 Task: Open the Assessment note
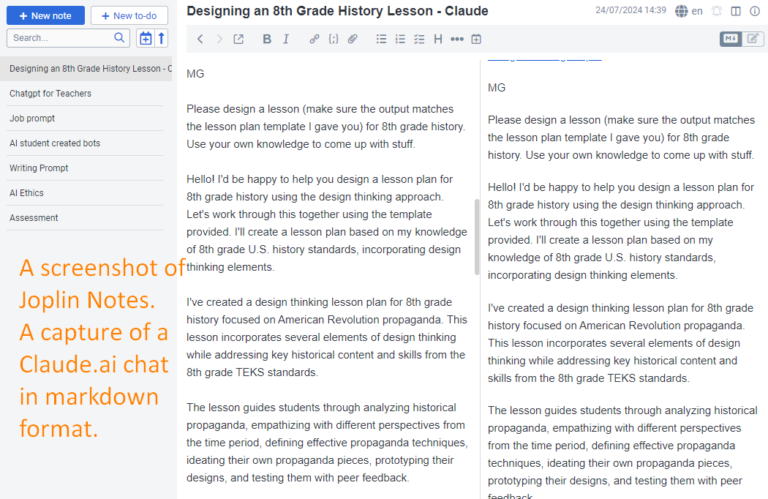point(85,218)
